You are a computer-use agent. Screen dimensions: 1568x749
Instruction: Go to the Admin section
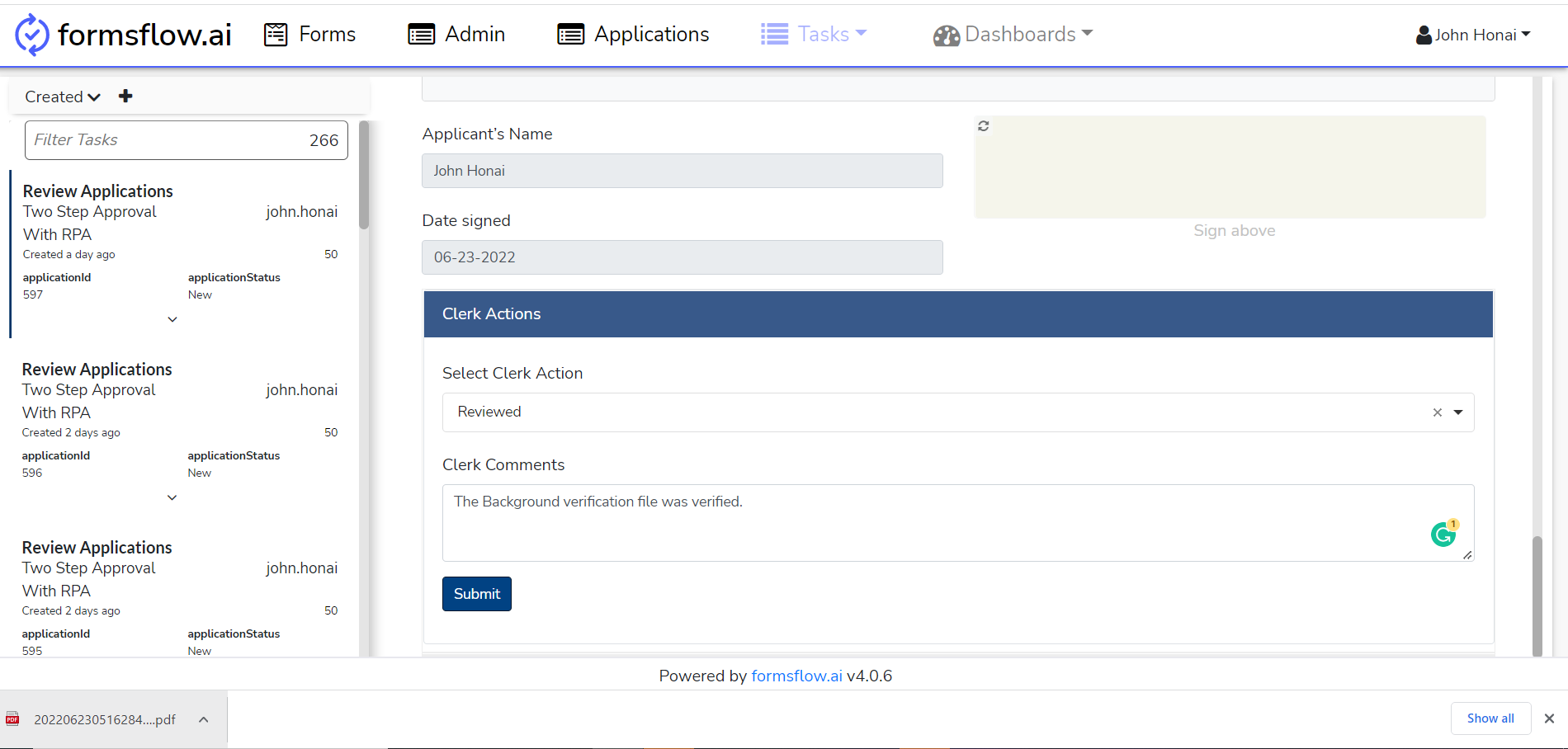(456, 35)
